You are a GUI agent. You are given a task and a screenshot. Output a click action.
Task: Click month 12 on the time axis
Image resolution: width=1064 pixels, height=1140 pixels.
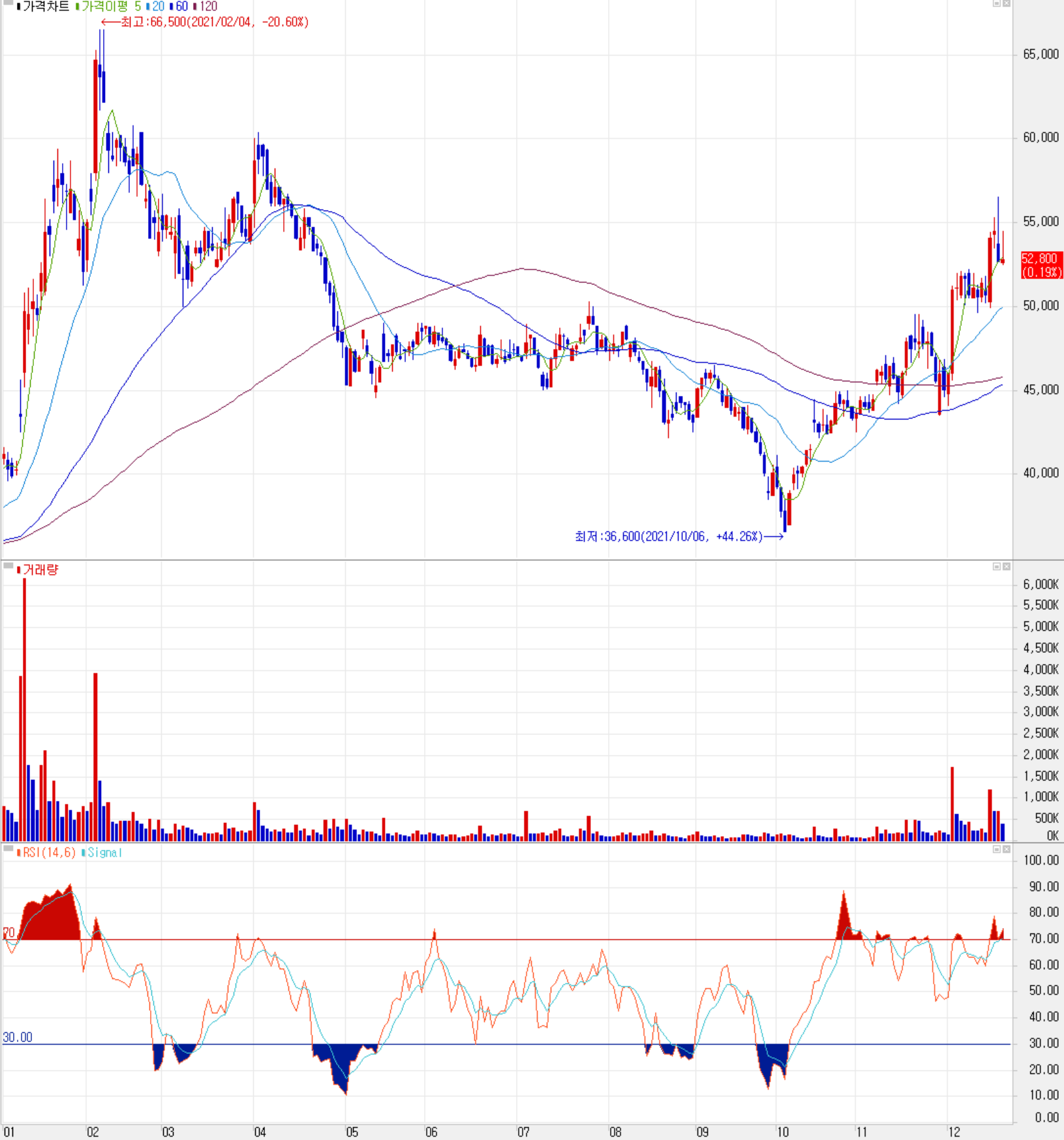(x=954, y=1132)
